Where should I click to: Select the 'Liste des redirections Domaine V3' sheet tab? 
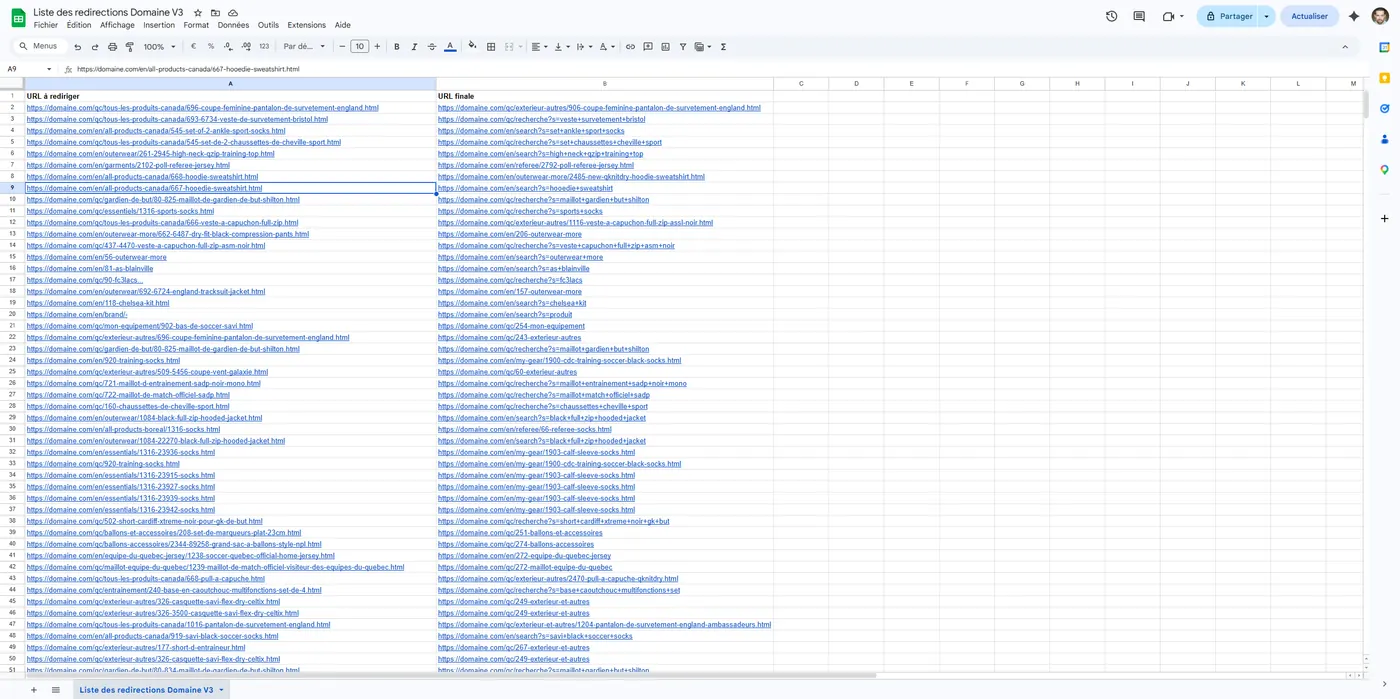pyautogui.click(x=151, y=690)
